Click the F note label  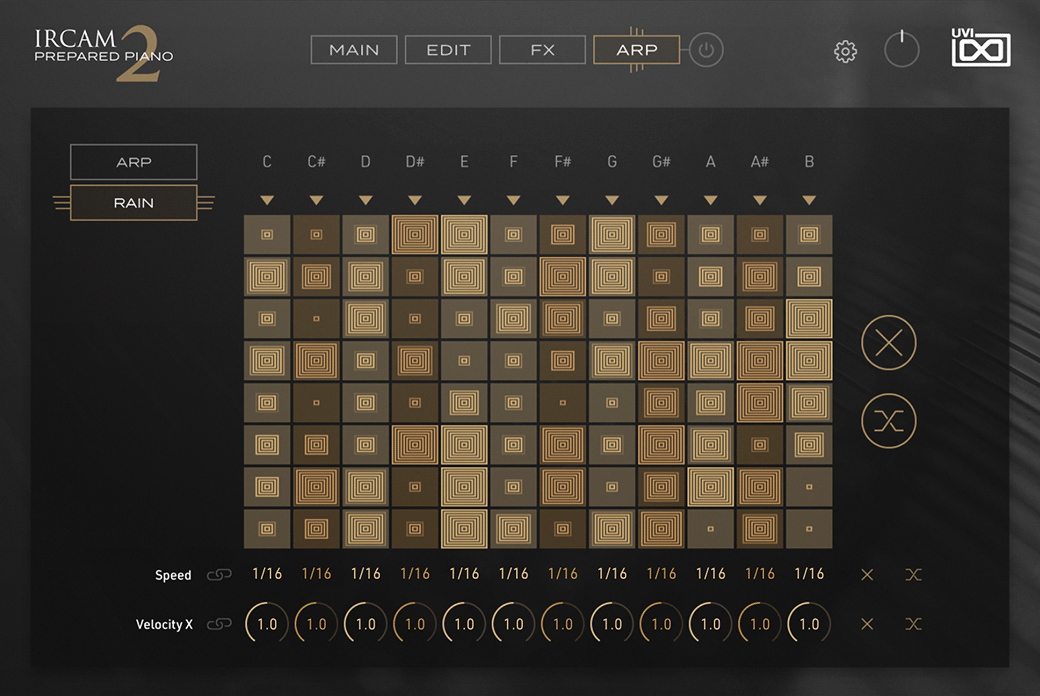click(513, 162)
